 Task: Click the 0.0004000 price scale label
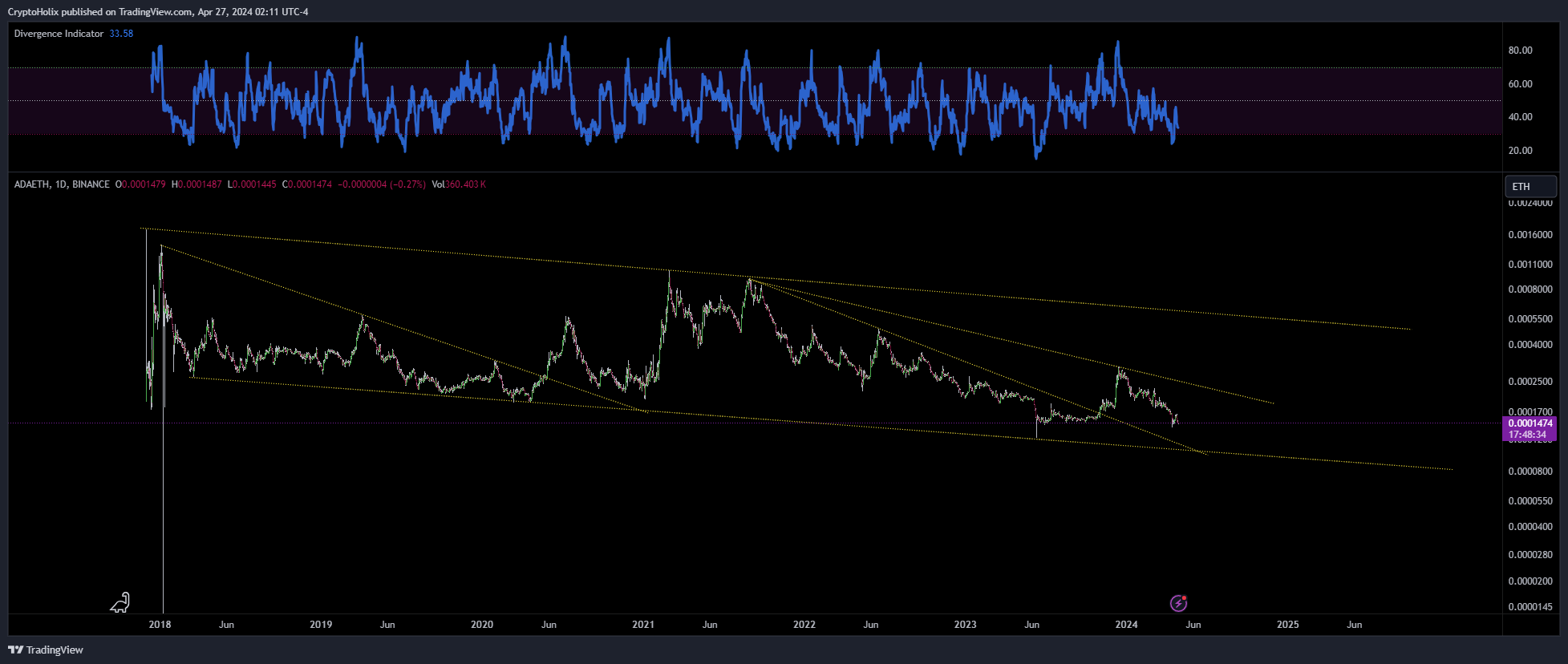[1530, 345]
